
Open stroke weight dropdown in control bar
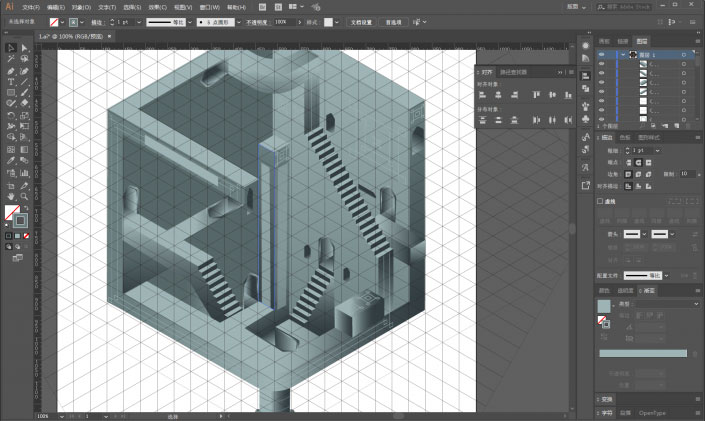138,22
